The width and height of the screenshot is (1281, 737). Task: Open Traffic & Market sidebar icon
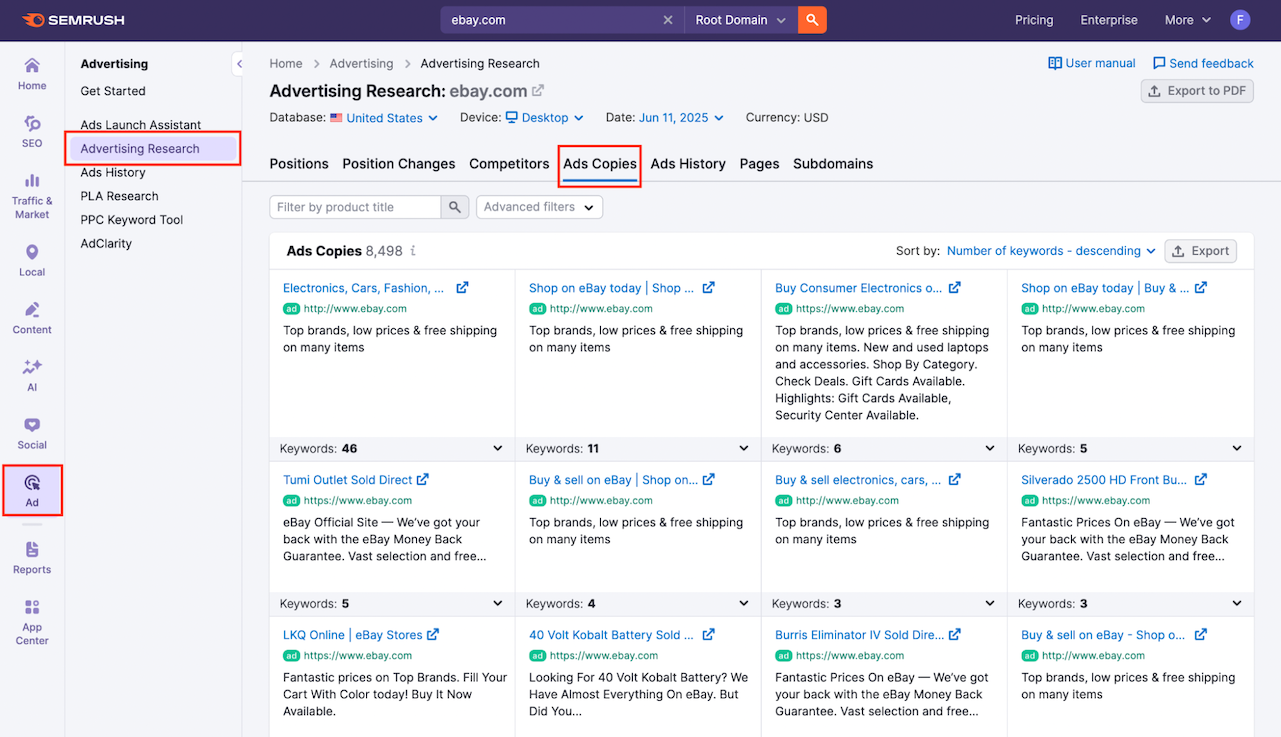pyautogui.click(x=32, y=195)
